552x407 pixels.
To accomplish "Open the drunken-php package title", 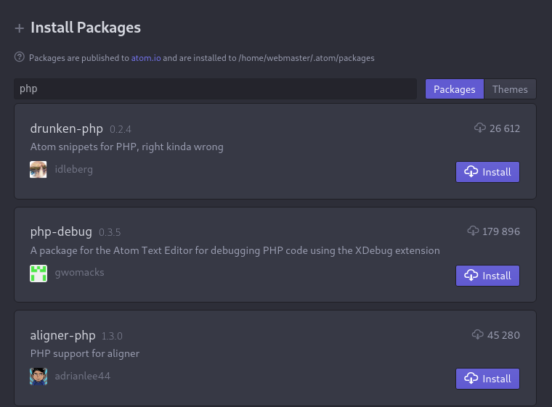I will tap(67, 129).
